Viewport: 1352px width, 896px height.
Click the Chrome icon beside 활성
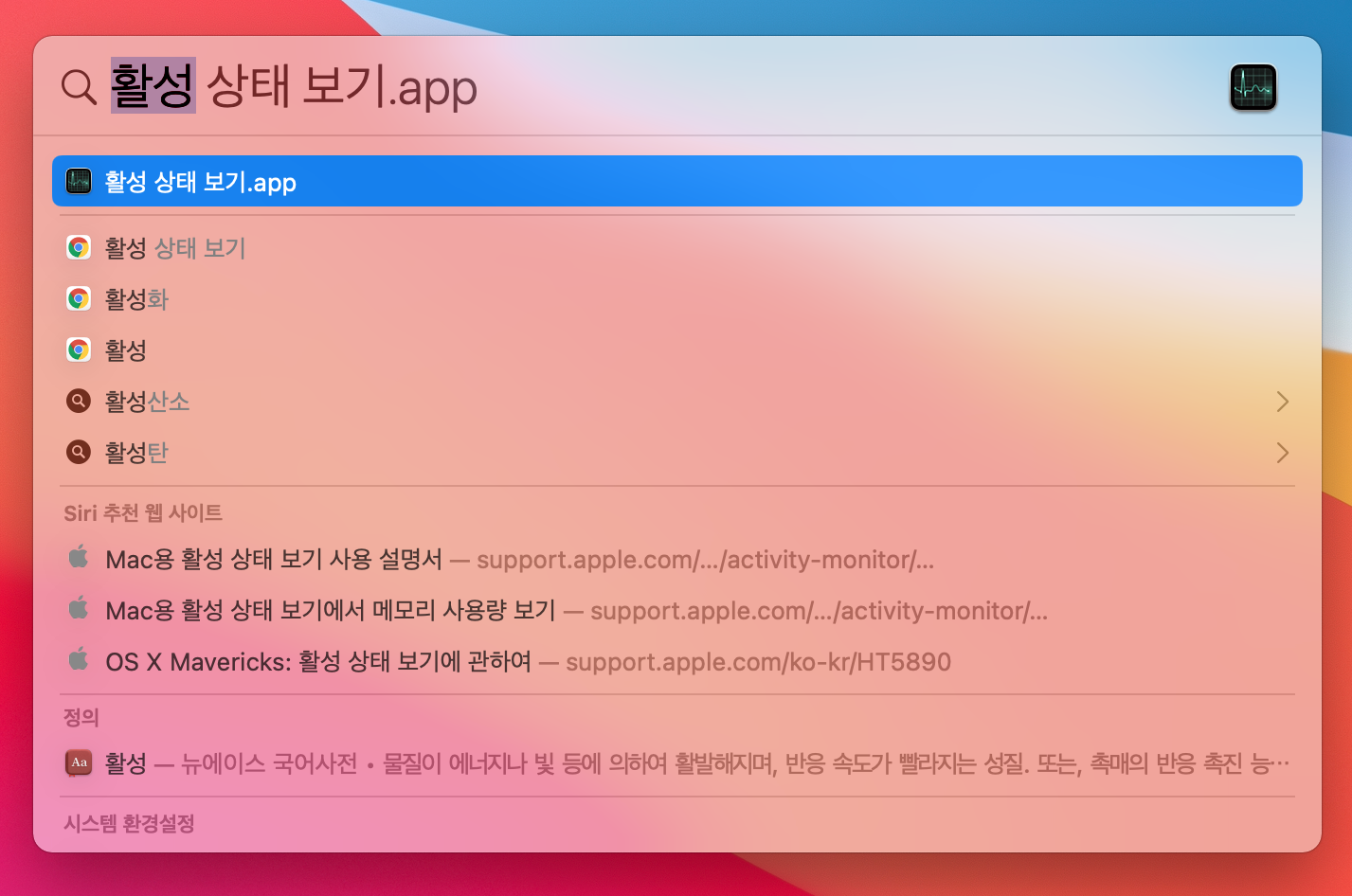coord(79,350)
